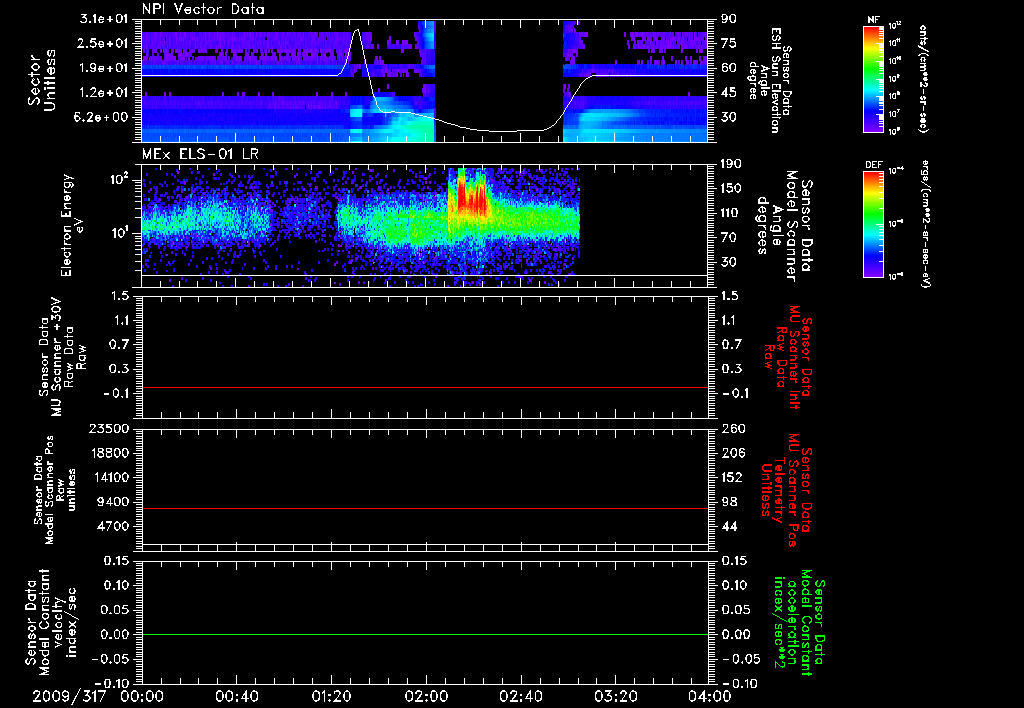Click the 6.2e+00 sector tick label

[x=103, y=117]
